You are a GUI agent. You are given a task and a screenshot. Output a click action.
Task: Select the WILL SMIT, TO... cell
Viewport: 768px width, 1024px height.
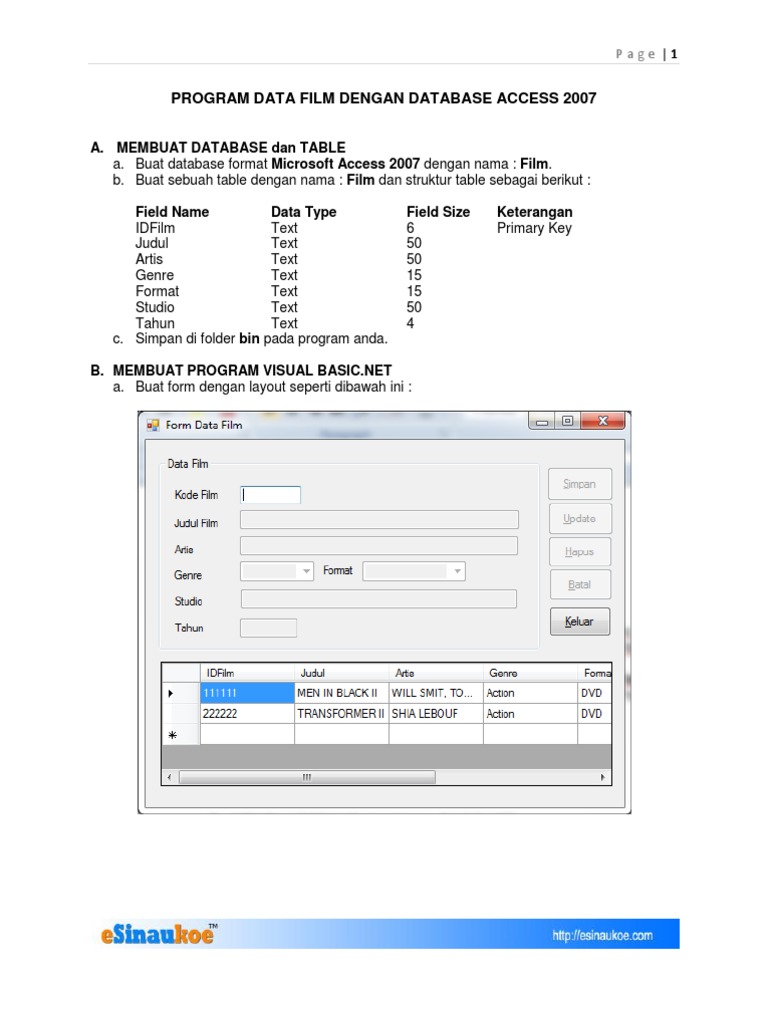pos(436,693)
